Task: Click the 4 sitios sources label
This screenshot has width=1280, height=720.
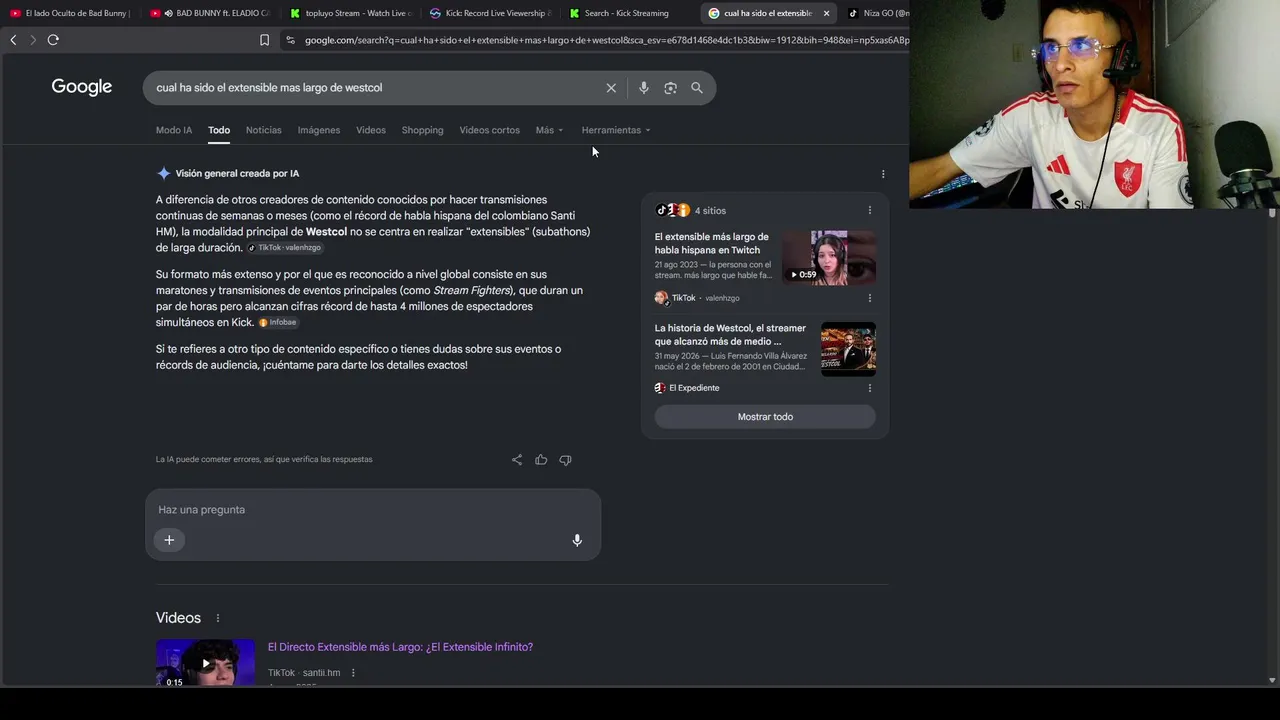Action: pos(710,211)
